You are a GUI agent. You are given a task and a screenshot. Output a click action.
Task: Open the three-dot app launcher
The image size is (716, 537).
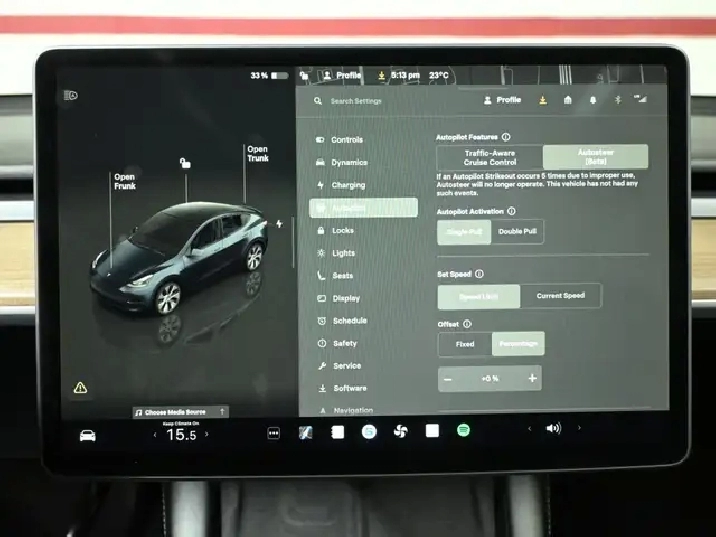274,432
